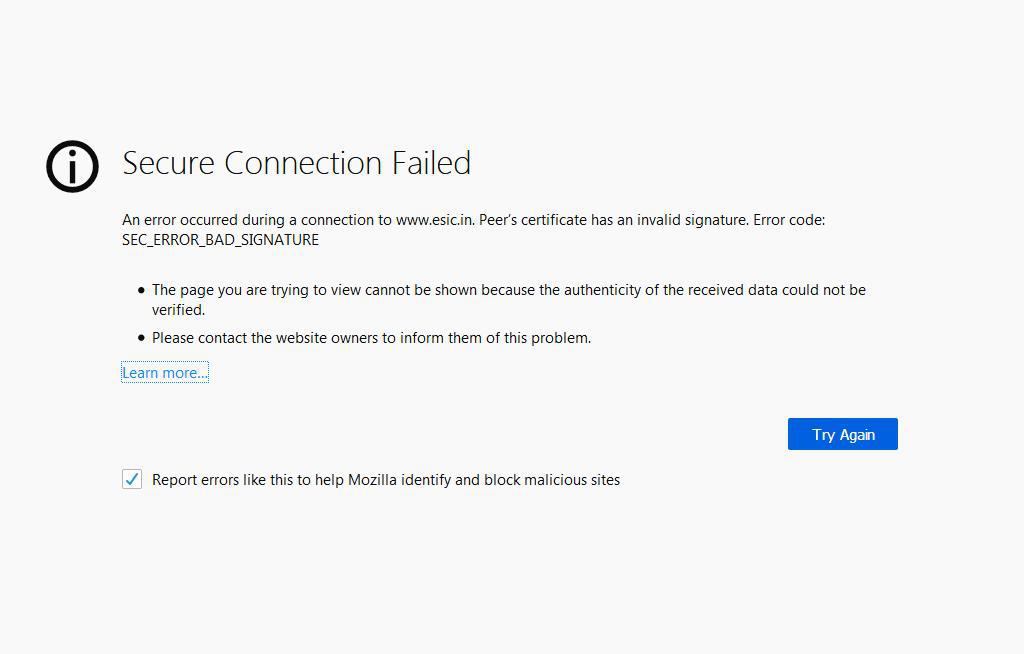Click the bullet dot before "Please contact"
The width and height of the screenshot is (1024, 654).
tap(141, 338)
